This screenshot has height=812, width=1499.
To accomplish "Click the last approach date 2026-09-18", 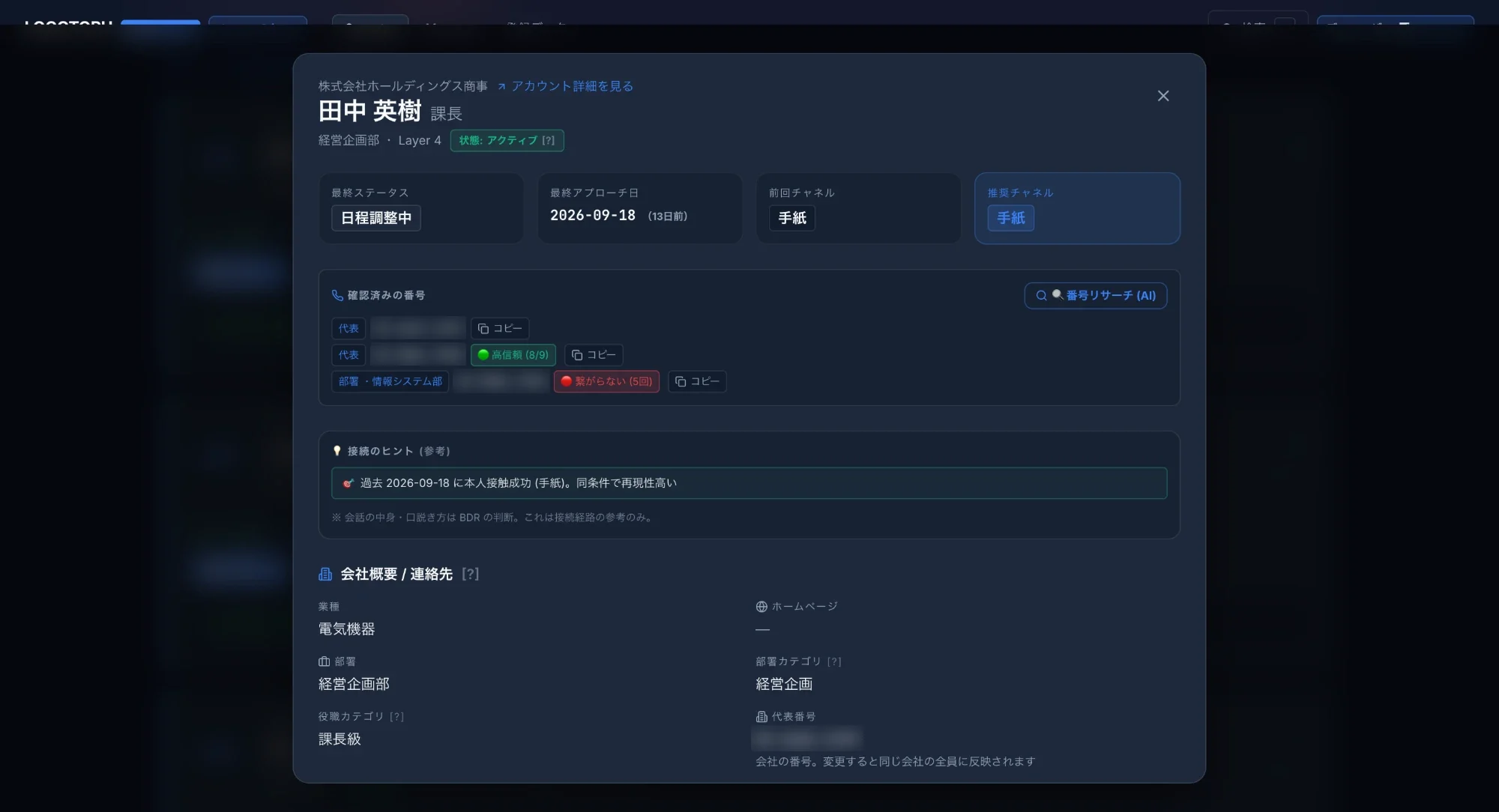I will pyautogui.click(x=593, y=216).
